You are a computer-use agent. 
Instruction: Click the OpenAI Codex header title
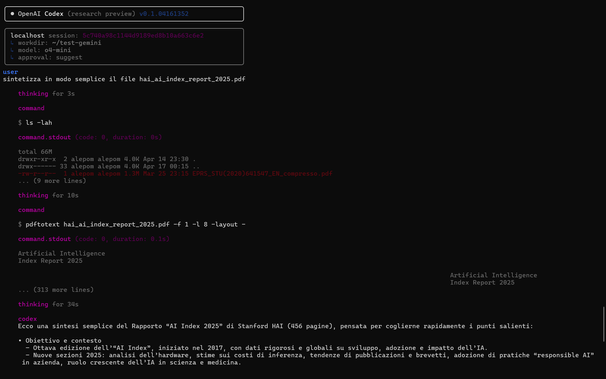click(41, 14)
